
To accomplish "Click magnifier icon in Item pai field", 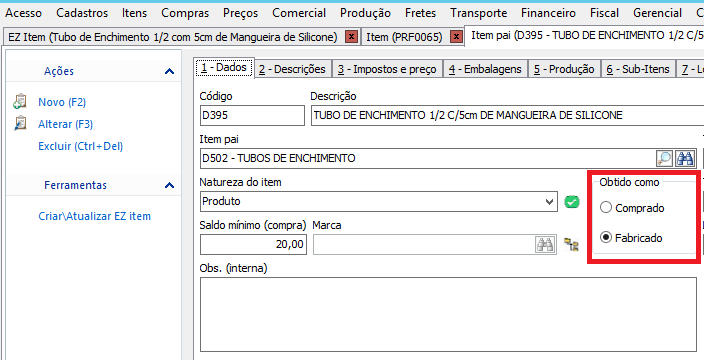I will point(664,158).
